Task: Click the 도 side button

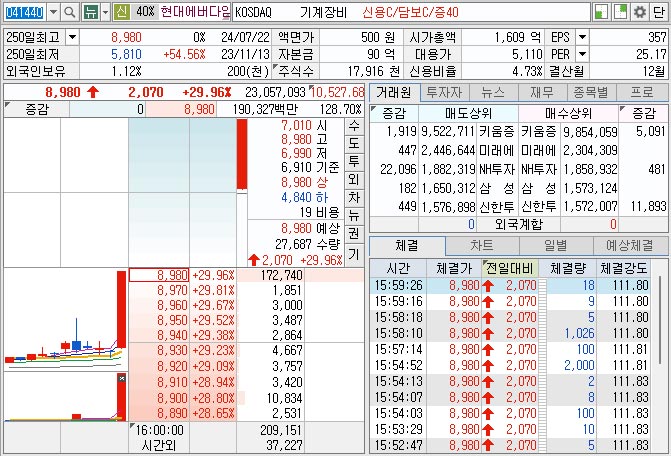Action: coord(354,144)
